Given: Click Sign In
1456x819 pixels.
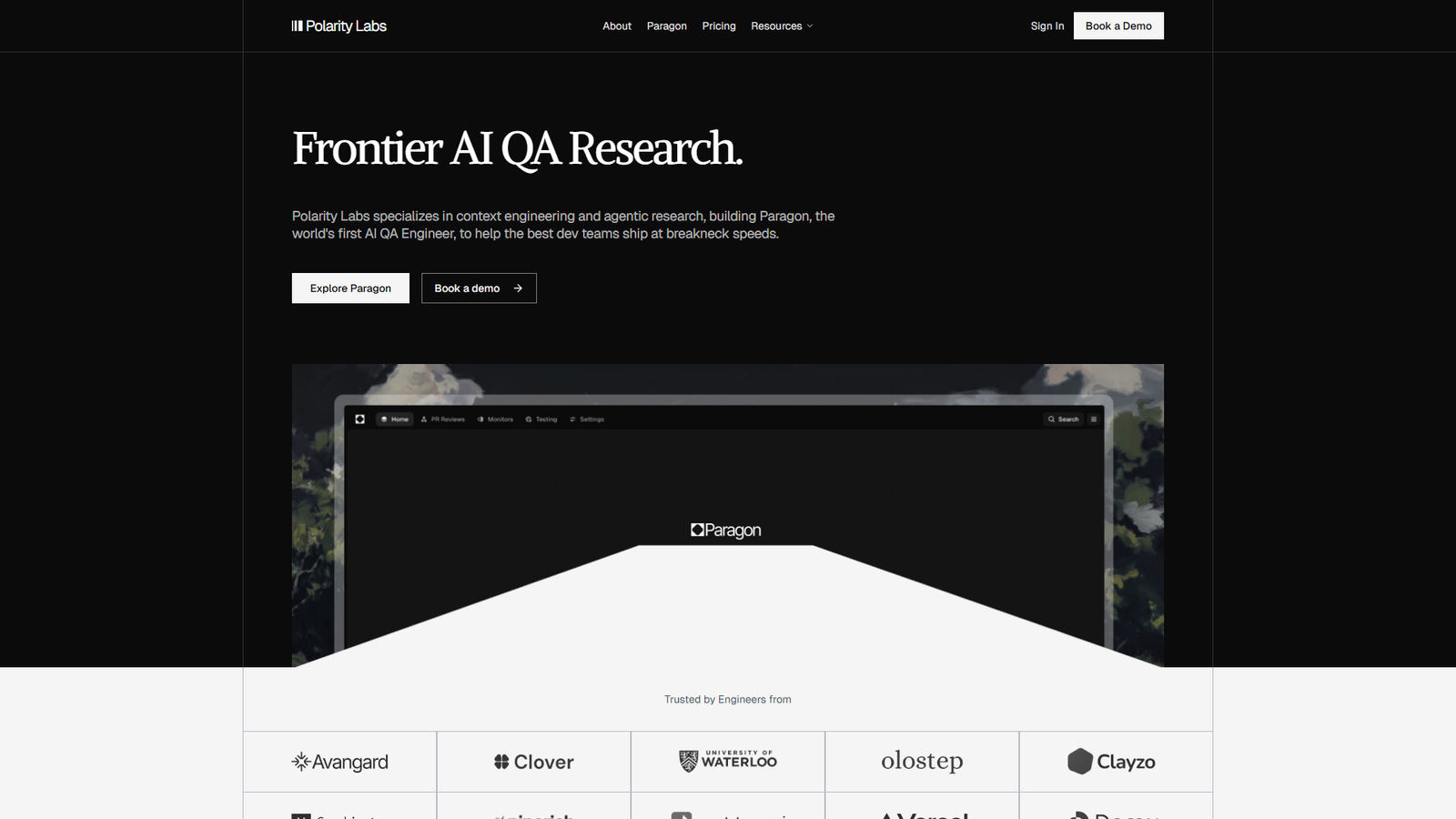Looking at the screenshot, I should 1046,26.
